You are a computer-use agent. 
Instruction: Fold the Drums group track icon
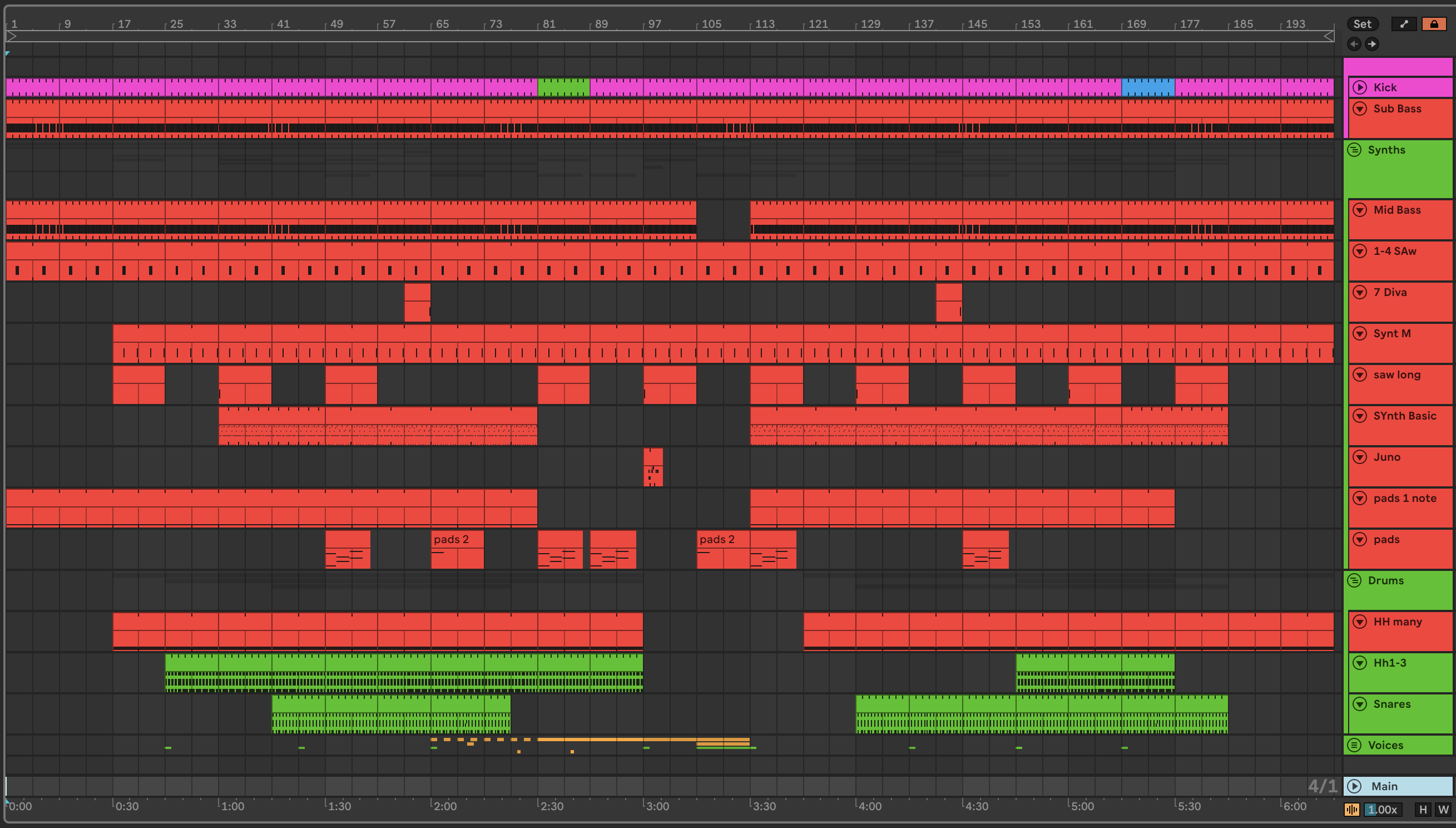click(x=1355, y=580)
